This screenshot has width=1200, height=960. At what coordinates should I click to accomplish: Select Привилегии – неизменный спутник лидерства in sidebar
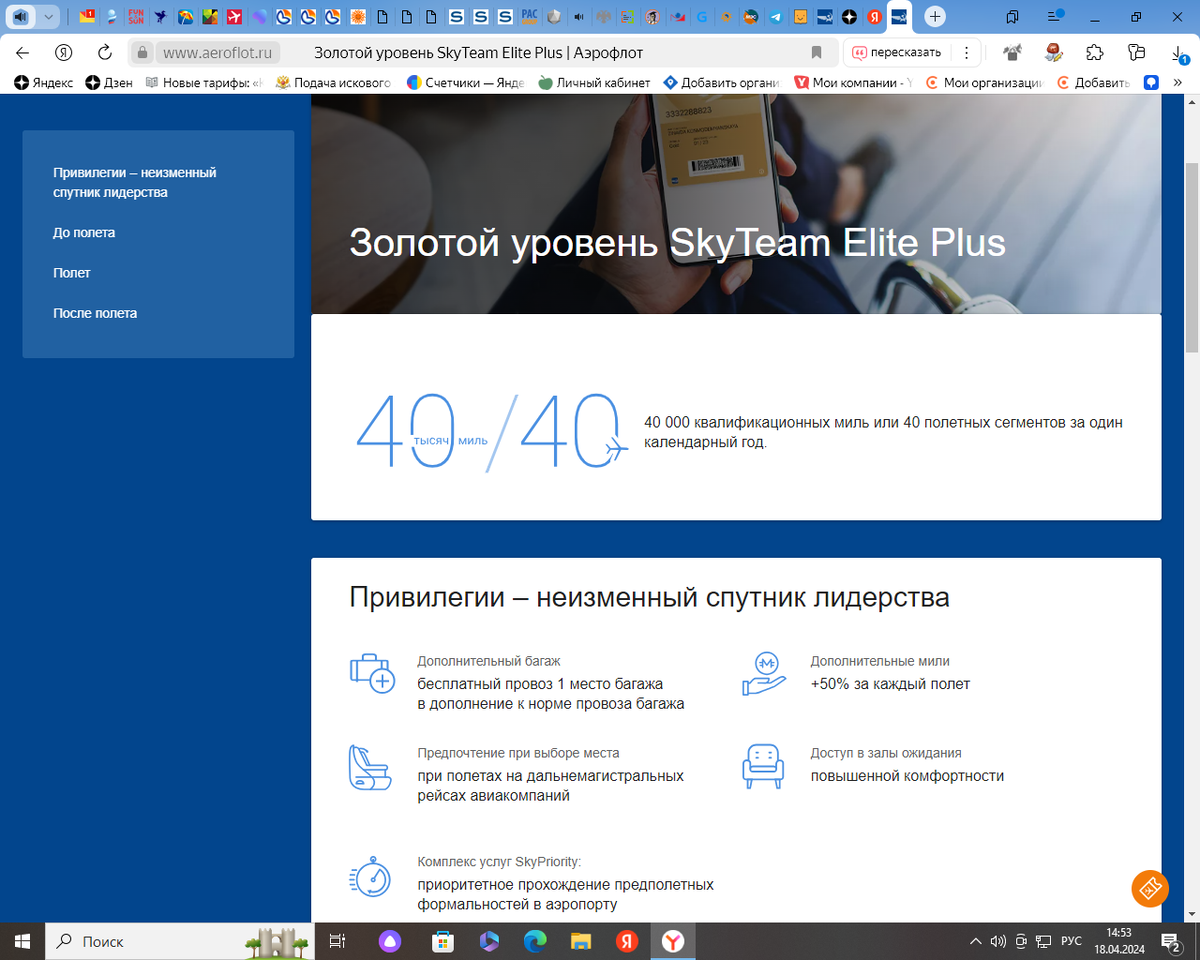135,183
